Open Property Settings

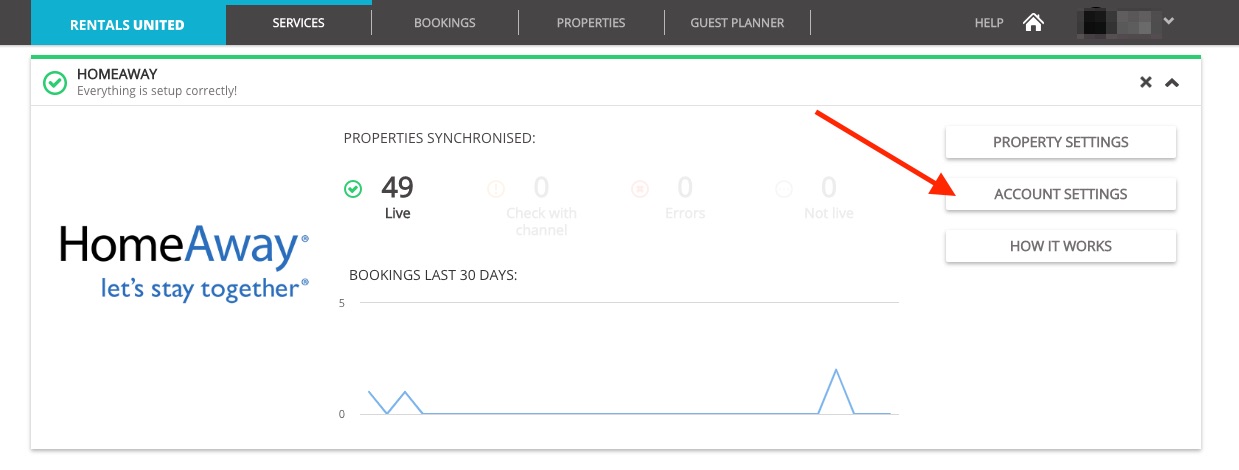pos(1061,142)
